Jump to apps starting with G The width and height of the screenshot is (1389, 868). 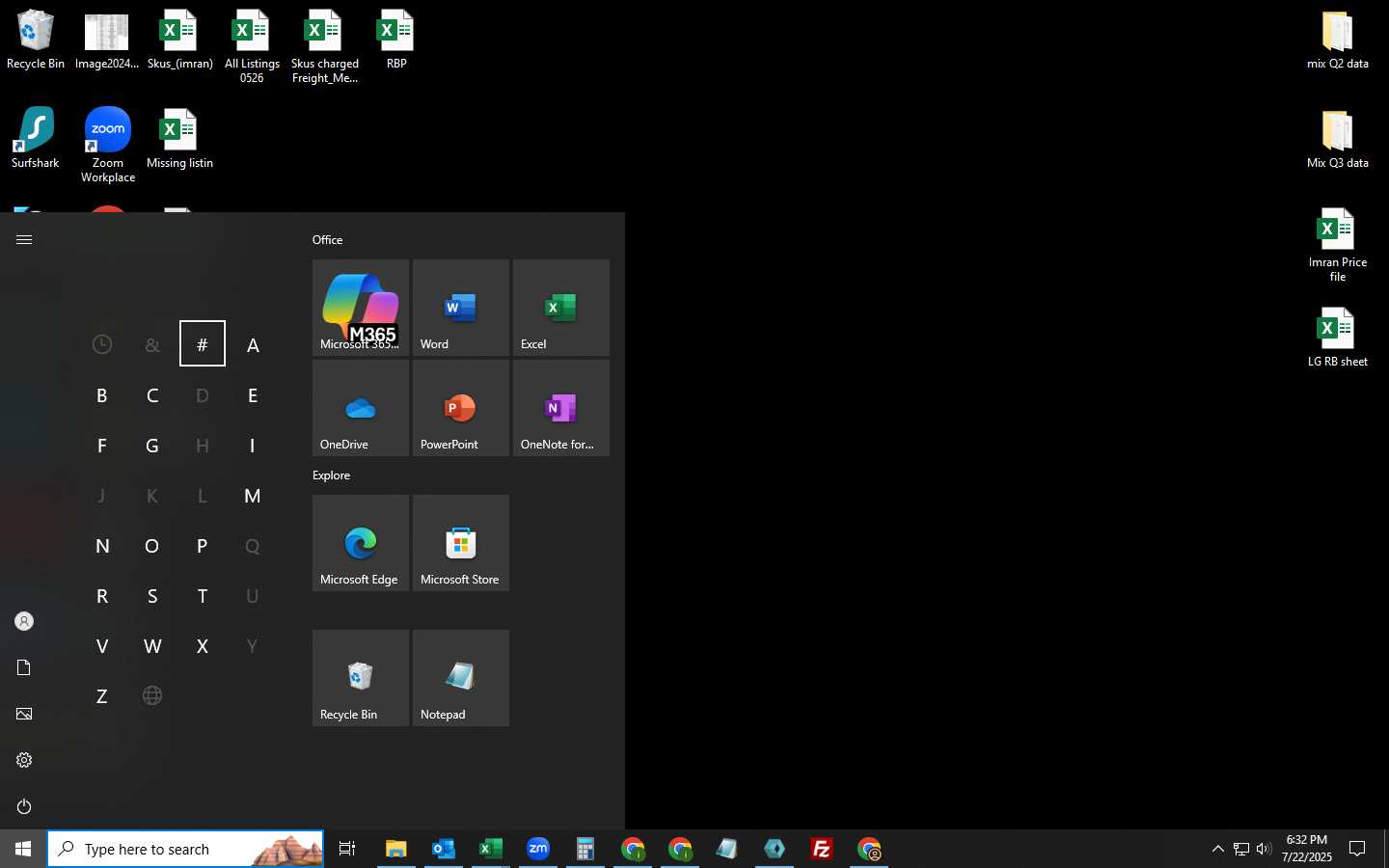pos(152,445)
